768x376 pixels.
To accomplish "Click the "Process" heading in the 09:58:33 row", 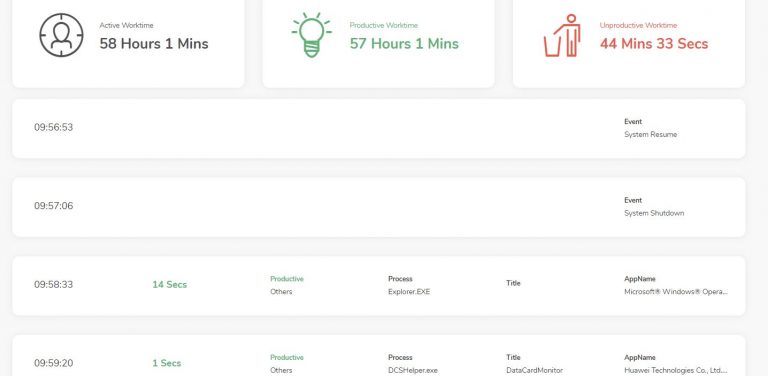I will 400,279.
